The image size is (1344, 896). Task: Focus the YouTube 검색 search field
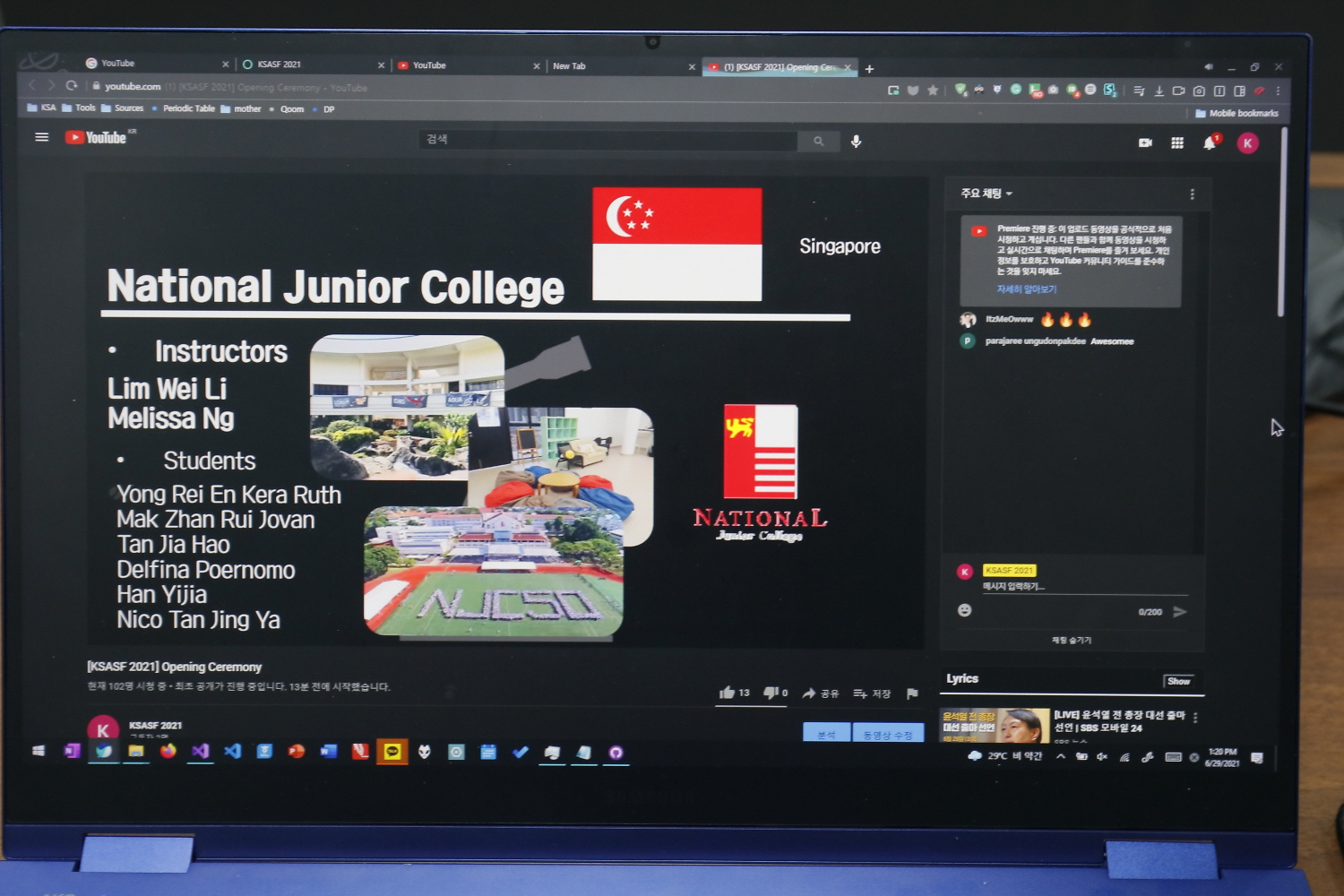(x=608, y=140)
